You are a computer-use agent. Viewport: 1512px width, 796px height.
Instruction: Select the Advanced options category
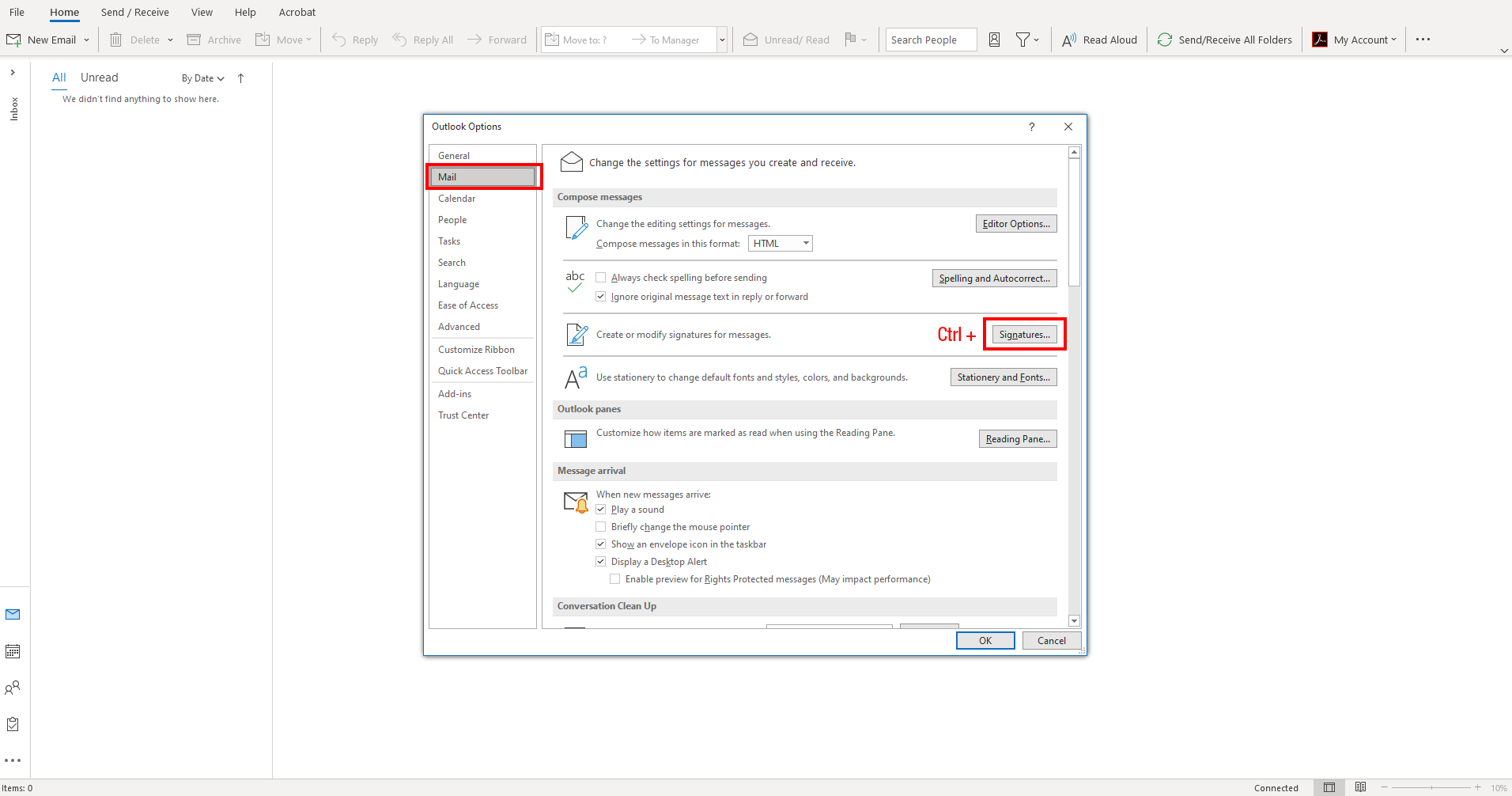482,327
